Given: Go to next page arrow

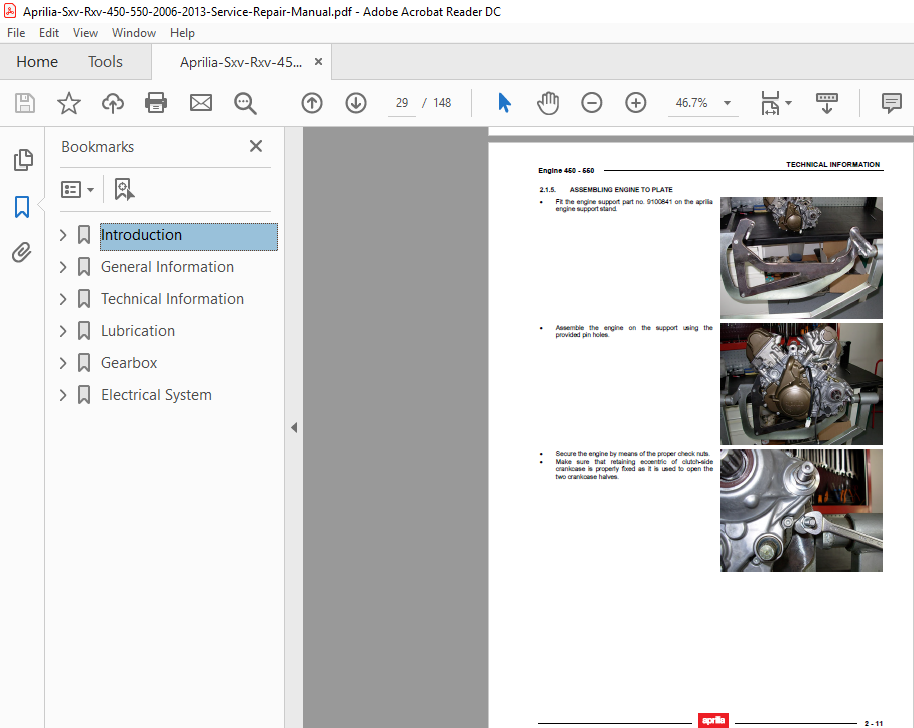Looking at the screenshot, I should point(356,103).
